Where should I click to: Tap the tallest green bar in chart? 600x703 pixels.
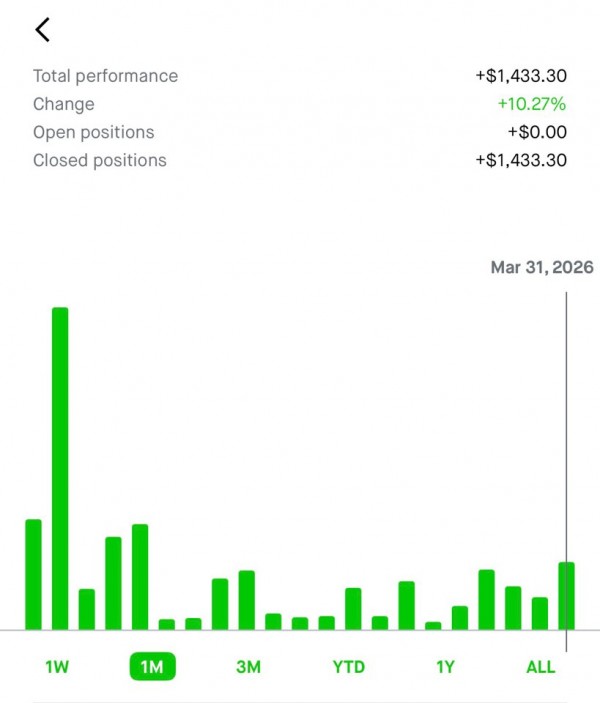tap(60, 468)
